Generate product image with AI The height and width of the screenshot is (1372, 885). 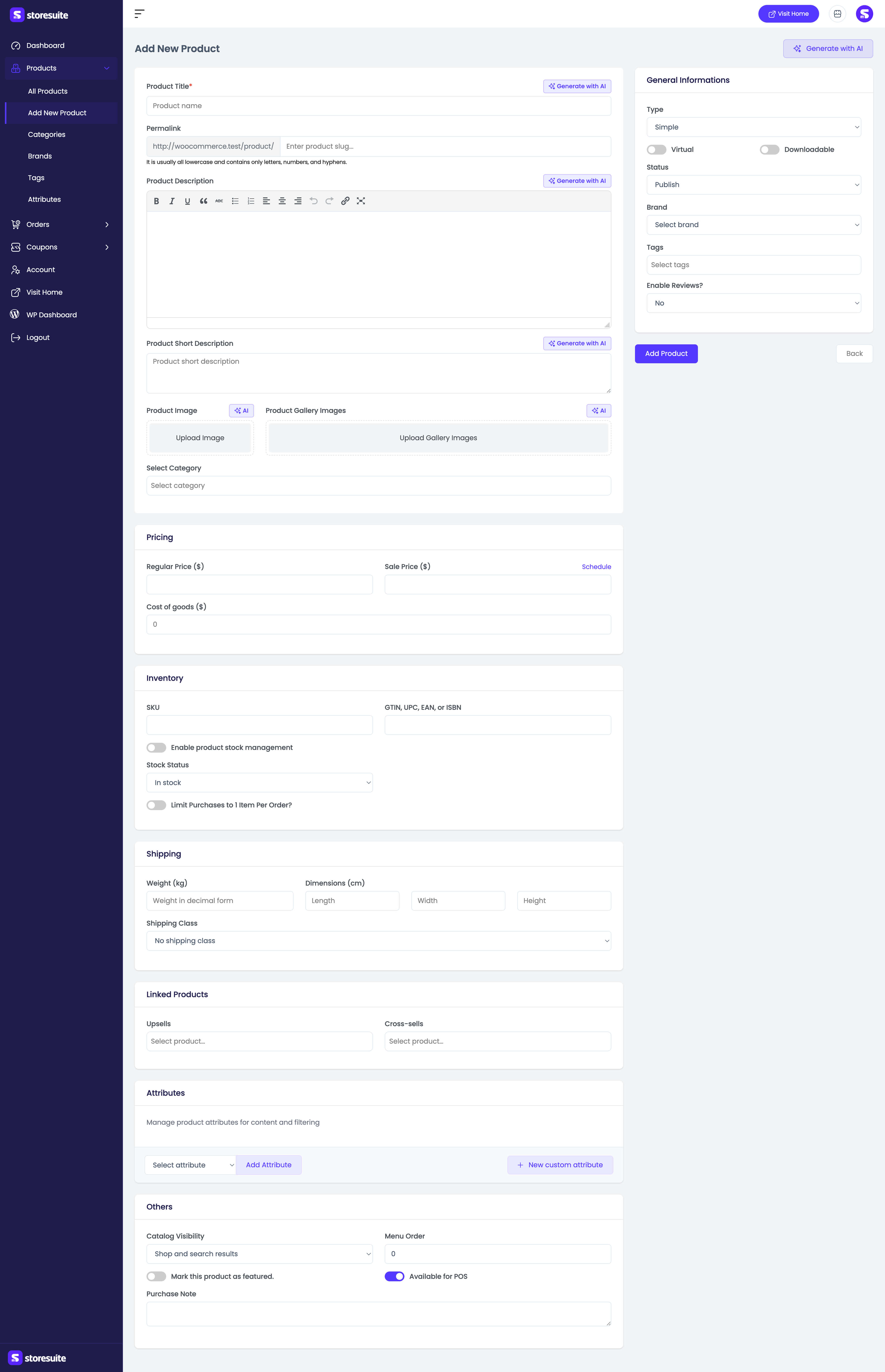[x=241, y=411]
